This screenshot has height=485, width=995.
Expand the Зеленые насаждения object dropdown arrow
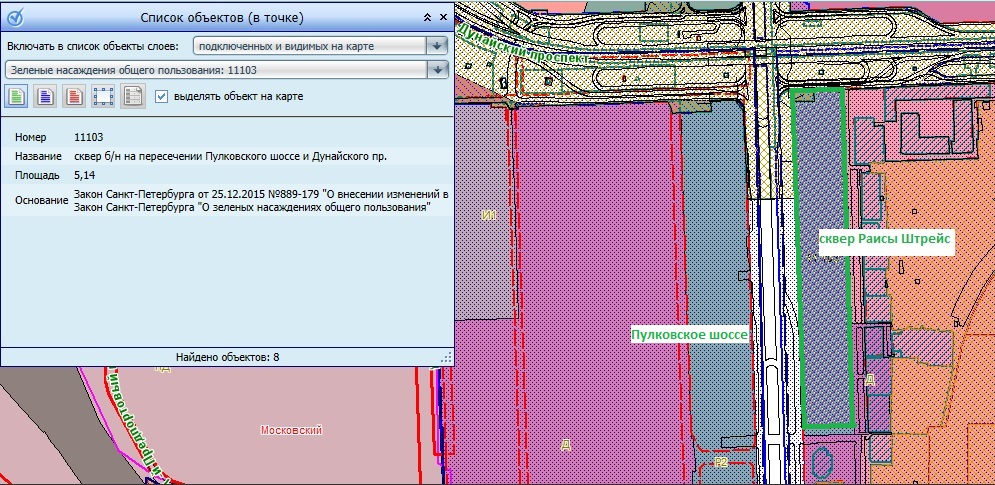(436, 70)
